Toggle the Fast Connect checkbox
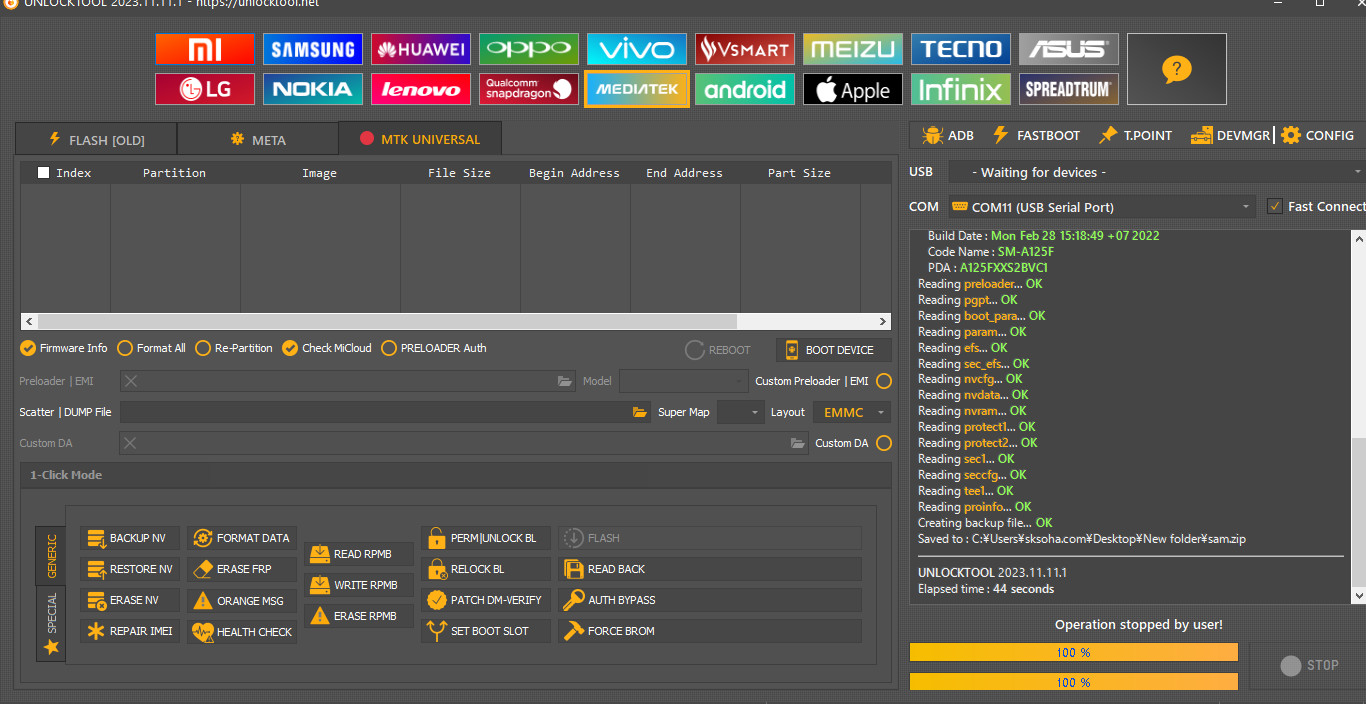Viewport: 1366px width, 704px height. click(1274, 206)
